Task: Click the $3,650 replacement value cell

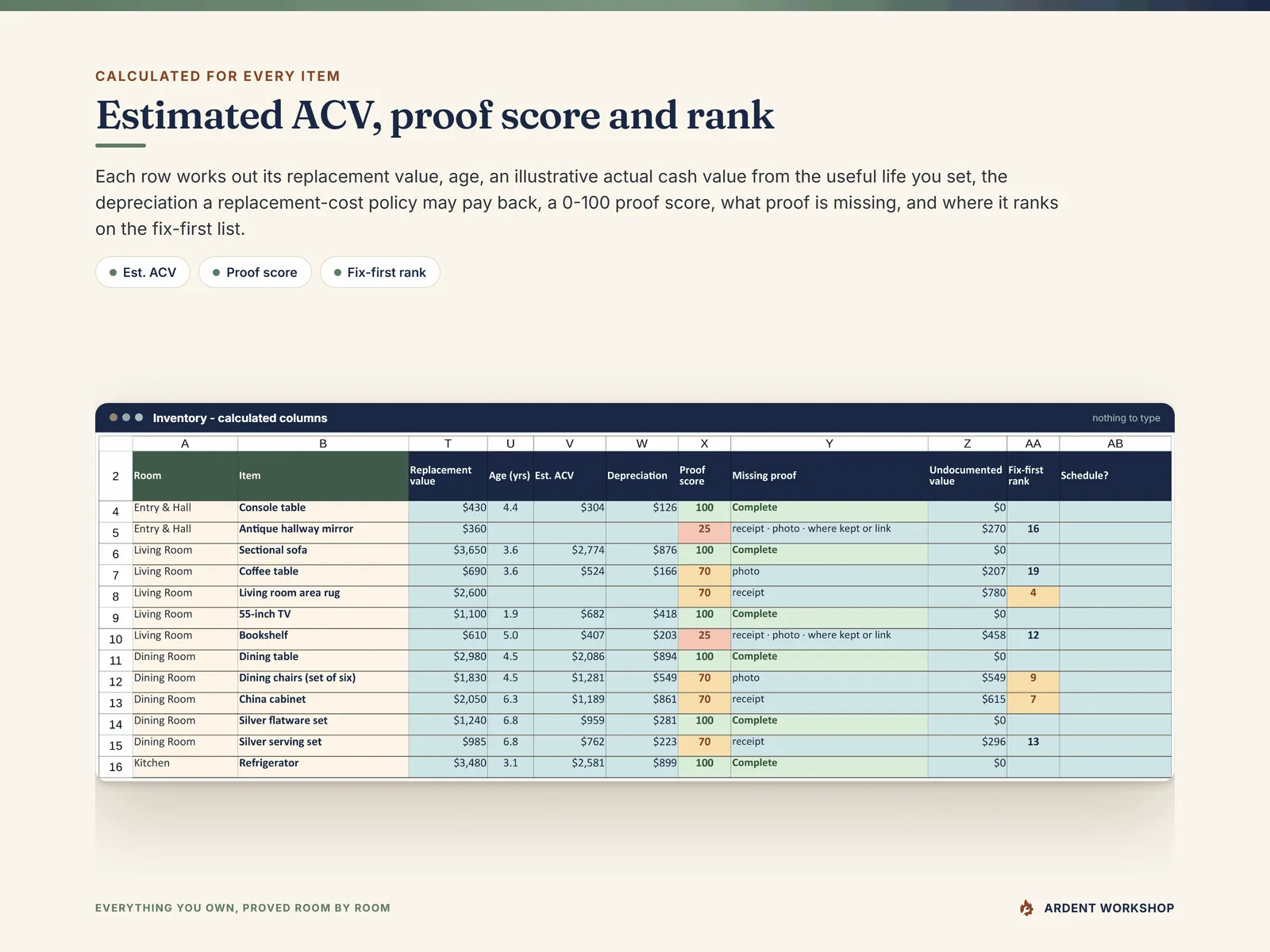Action: coord(448,555)
